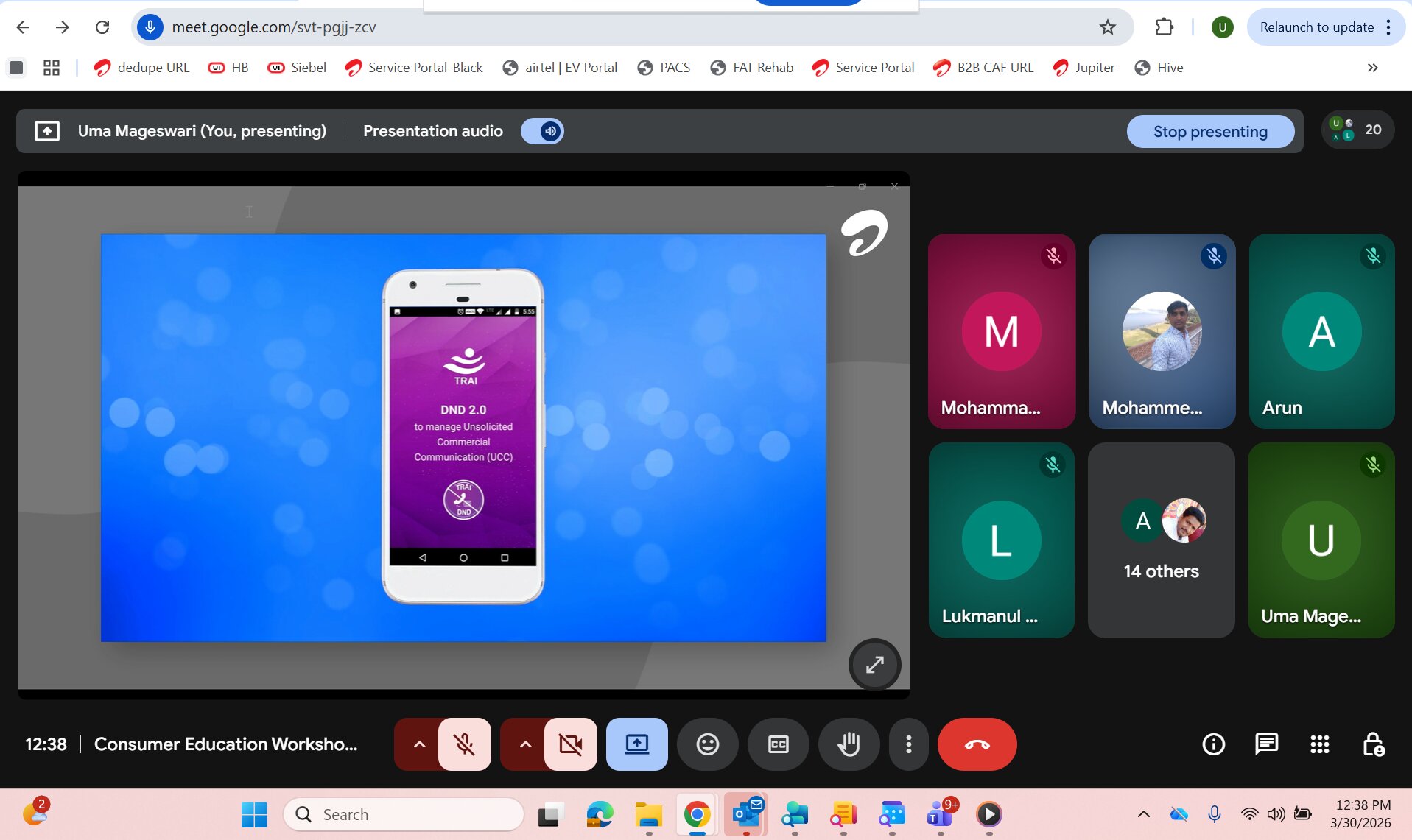Open the activities grid icon
Image resolution: width=1412 pixels, height=840 pixels.
pos(1319,744)
